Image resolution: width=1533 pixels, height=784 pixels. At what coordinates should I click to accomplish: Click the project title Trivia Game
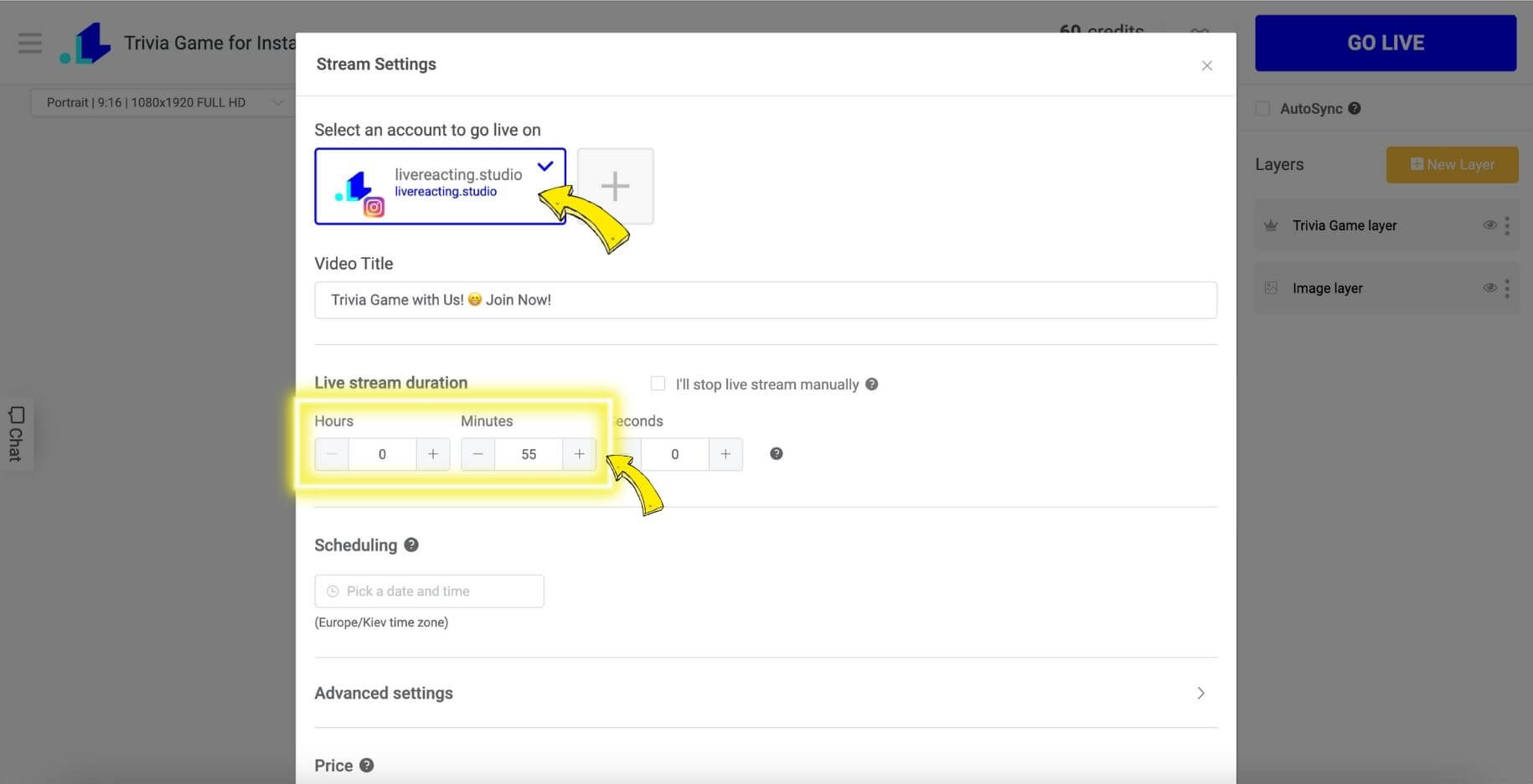click(x=209, y=43)
